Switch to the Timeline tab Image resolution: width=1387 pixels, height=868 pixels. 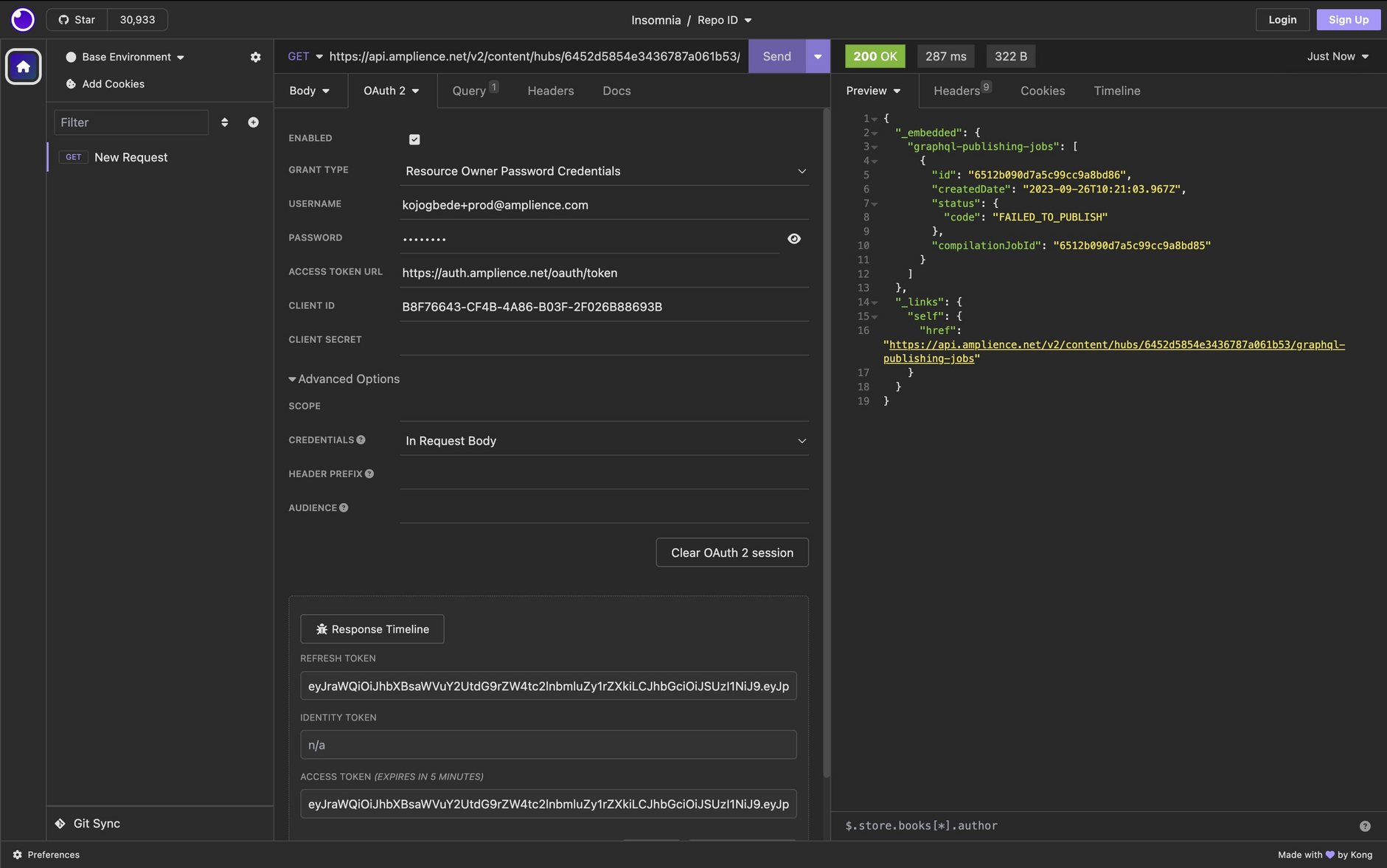[x=1117, y=91]
